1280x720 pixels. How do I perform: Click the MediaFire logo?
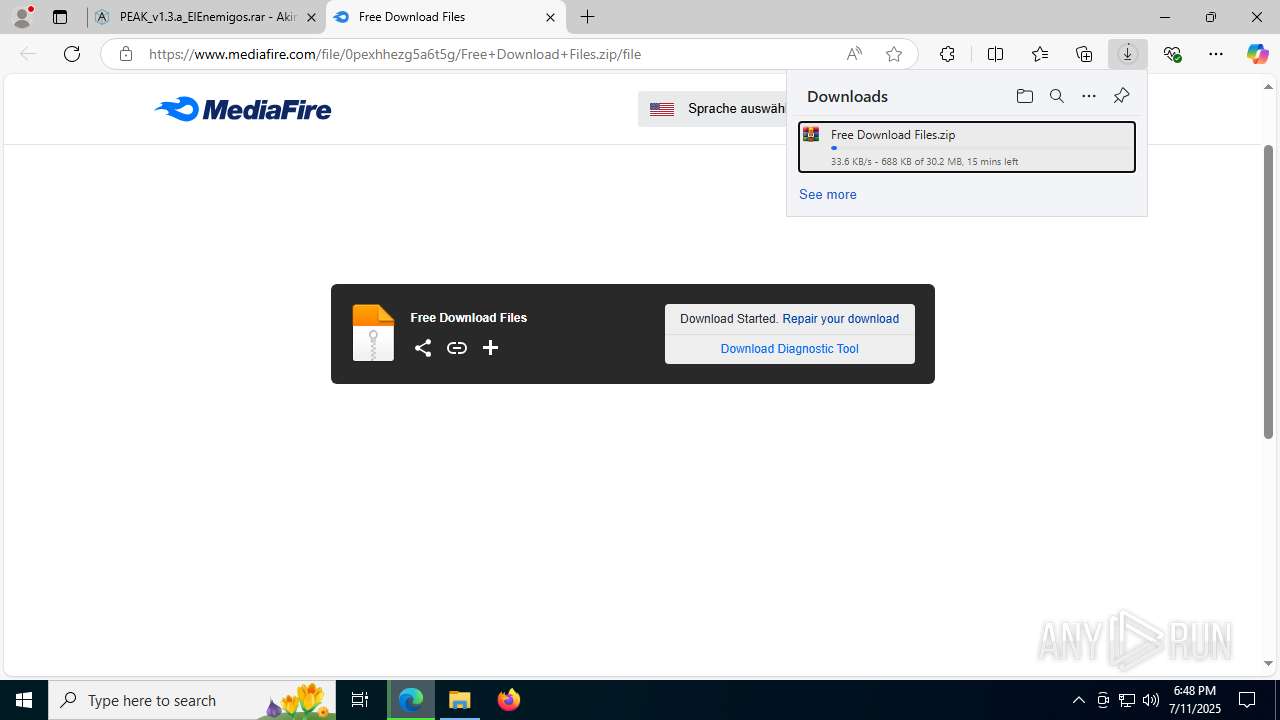tap(243, 109)
